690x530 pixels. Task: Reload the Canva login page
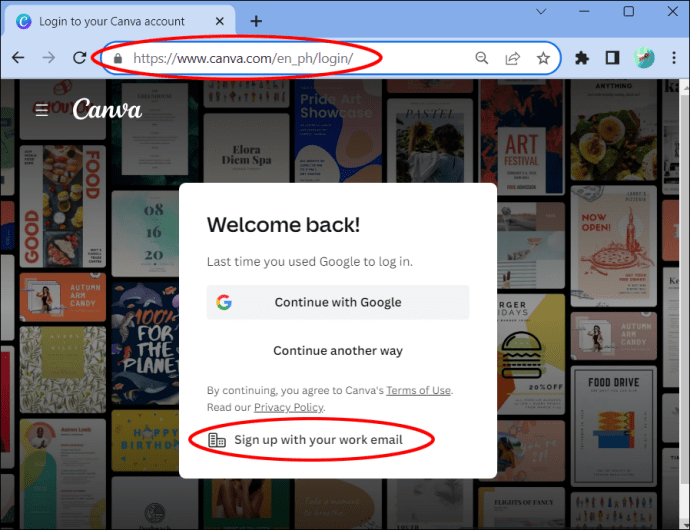(80, 58)
